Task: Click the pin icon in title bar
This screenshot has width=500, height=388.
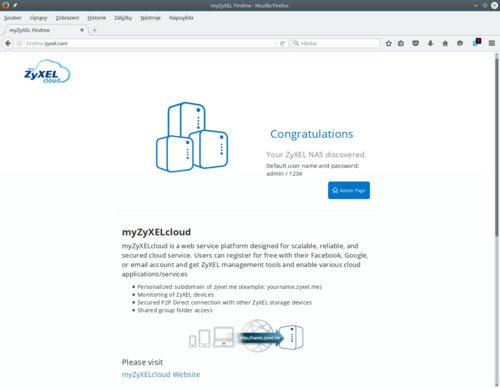Action: click(x=15, y=5)
